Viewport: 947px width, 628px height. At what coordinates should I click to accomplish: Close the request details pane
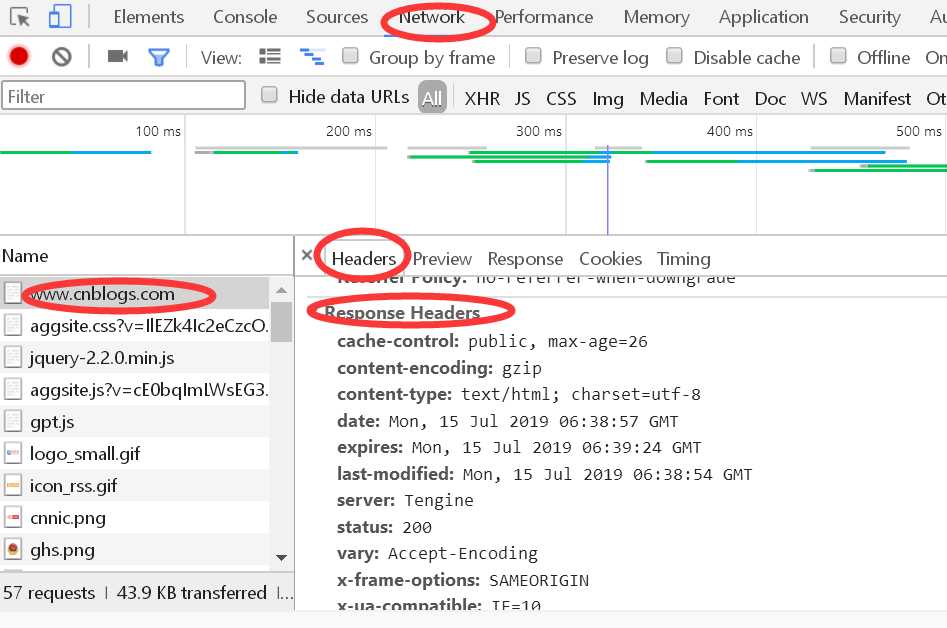(307, 255)
